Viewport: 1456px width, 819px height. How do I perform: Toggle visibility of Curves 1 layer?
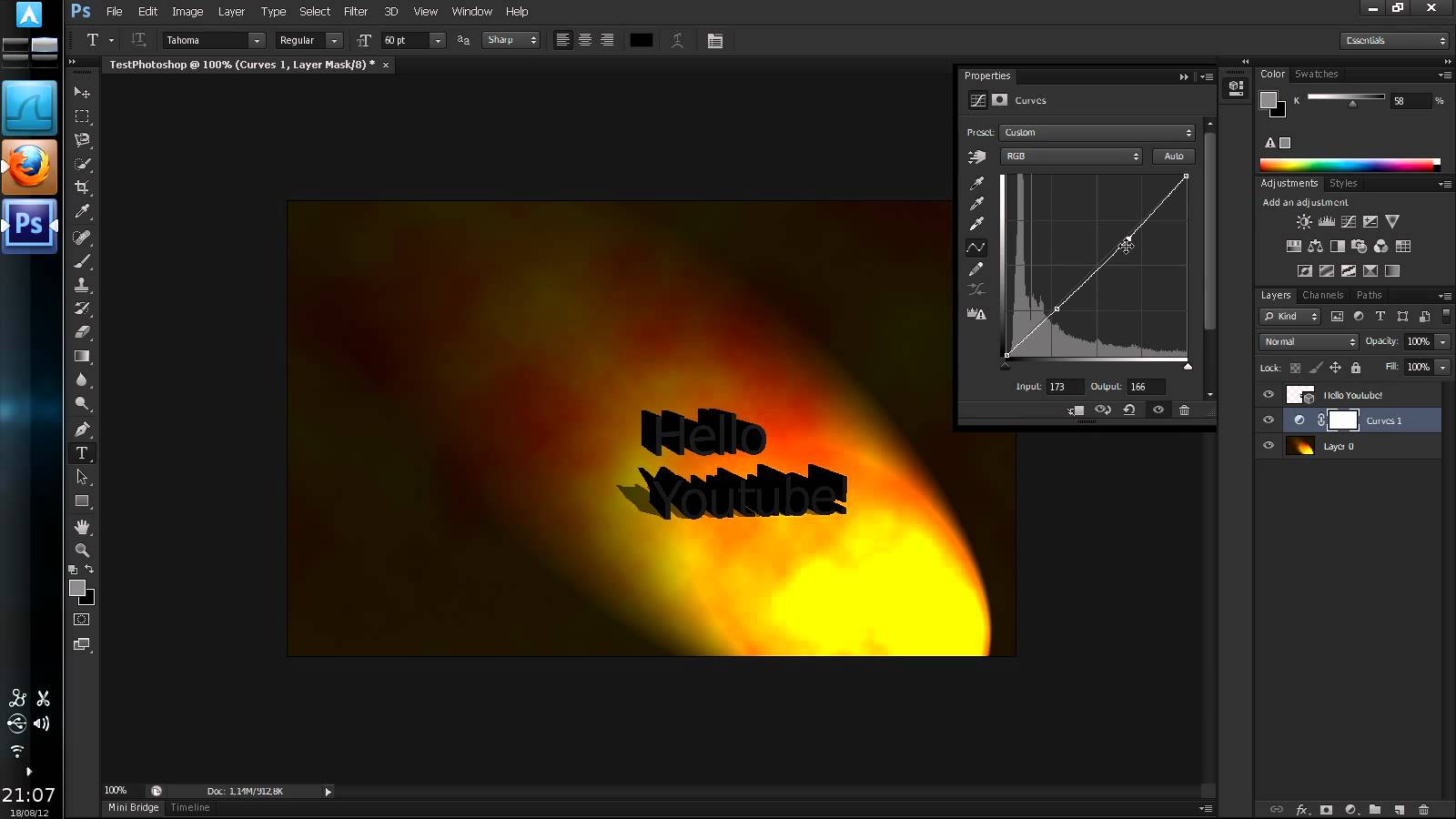pyautogui.click(x=1269, y=420)
